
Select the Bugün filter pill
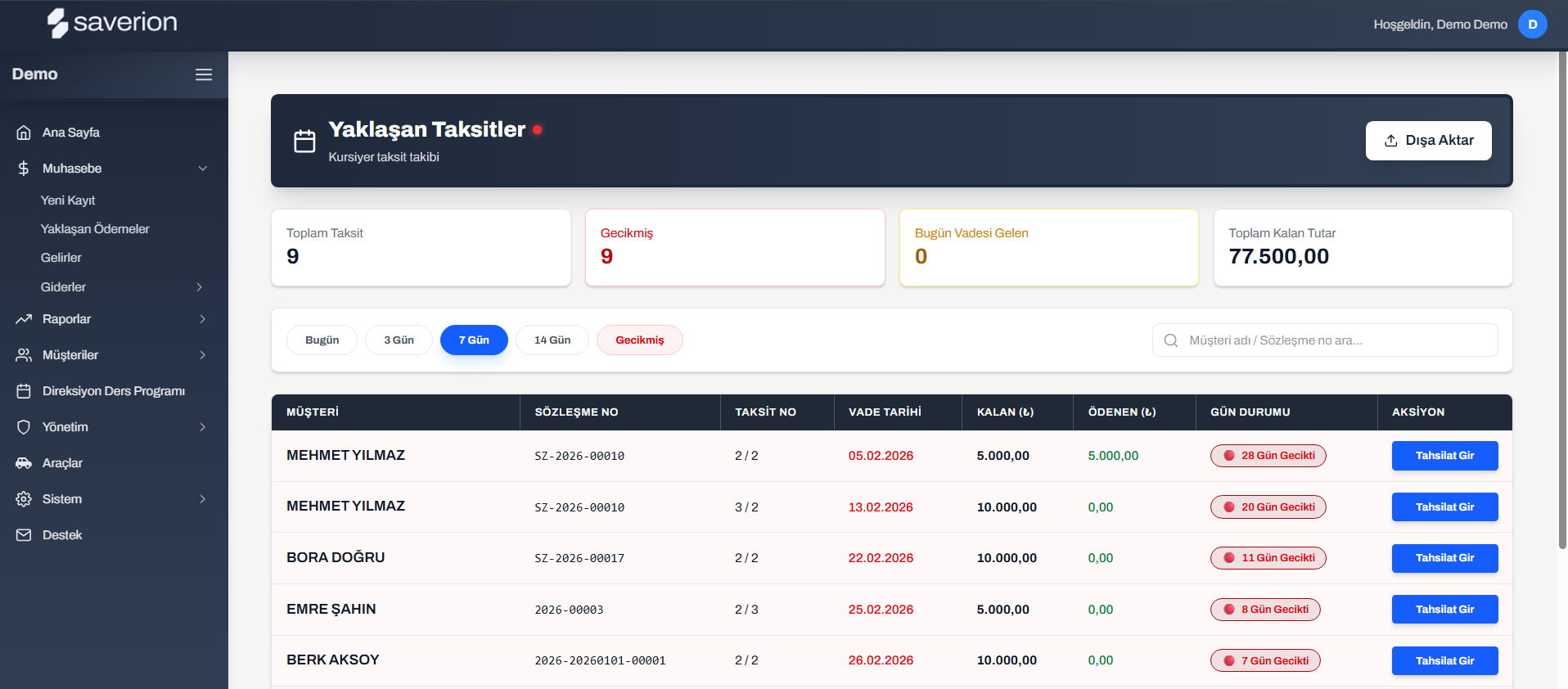click(322, 340)
